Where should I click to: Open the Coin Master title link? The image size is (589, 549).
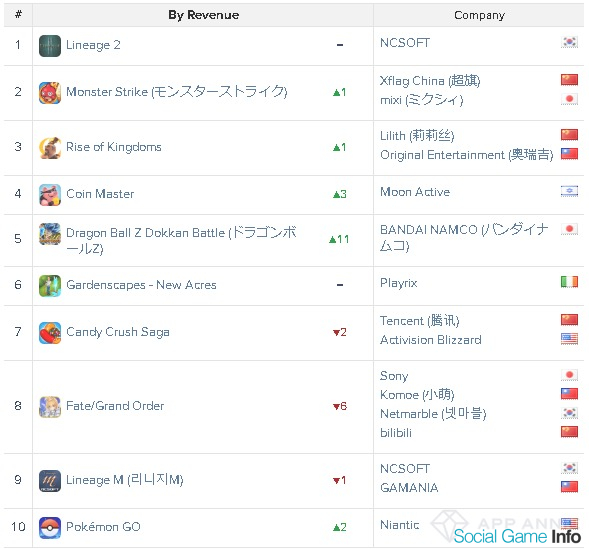coord(100,194)
